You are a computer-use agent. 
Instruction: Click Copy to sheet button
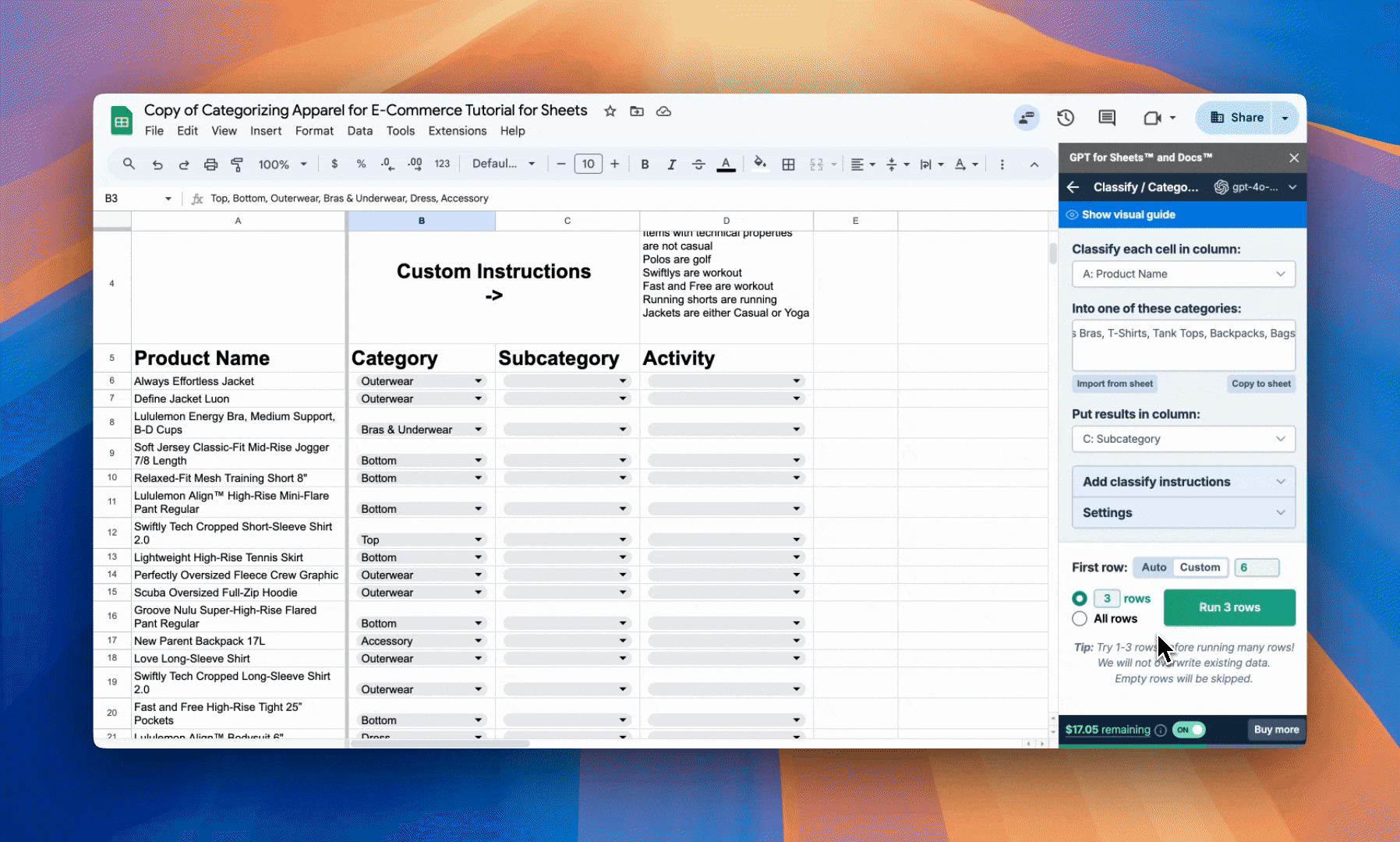1261,384
